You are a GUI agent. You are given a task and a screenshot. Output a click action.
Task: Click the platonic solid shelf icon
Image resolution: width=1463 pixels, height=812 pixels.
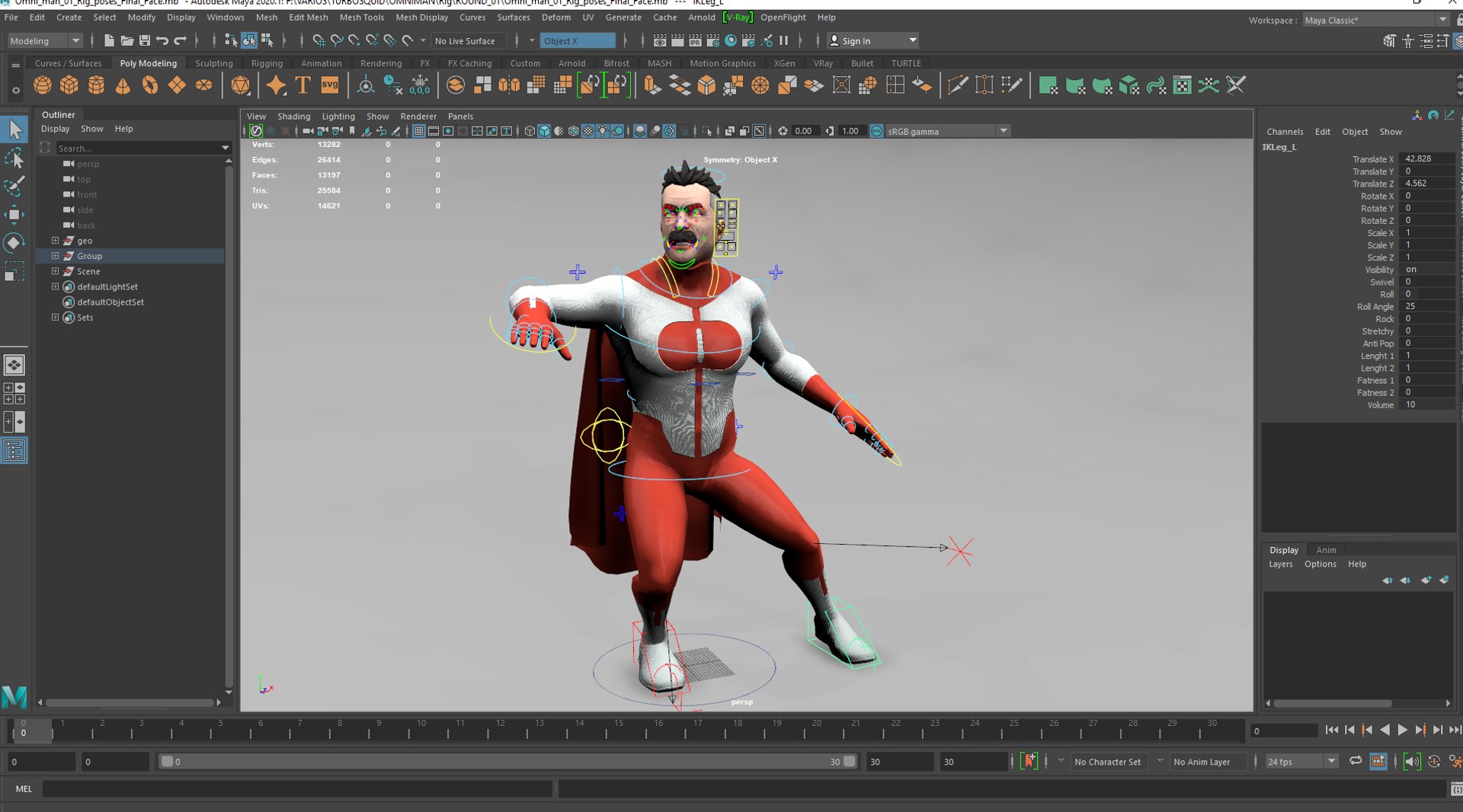click(x=240, y=85)
